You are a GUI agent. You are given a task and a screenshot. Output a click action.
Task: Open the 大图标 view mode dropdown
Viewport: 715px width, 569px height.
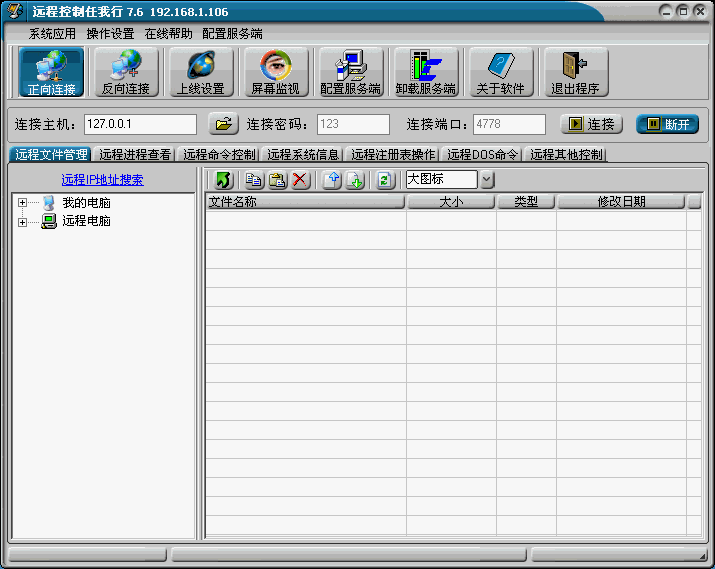click(487, 180)
